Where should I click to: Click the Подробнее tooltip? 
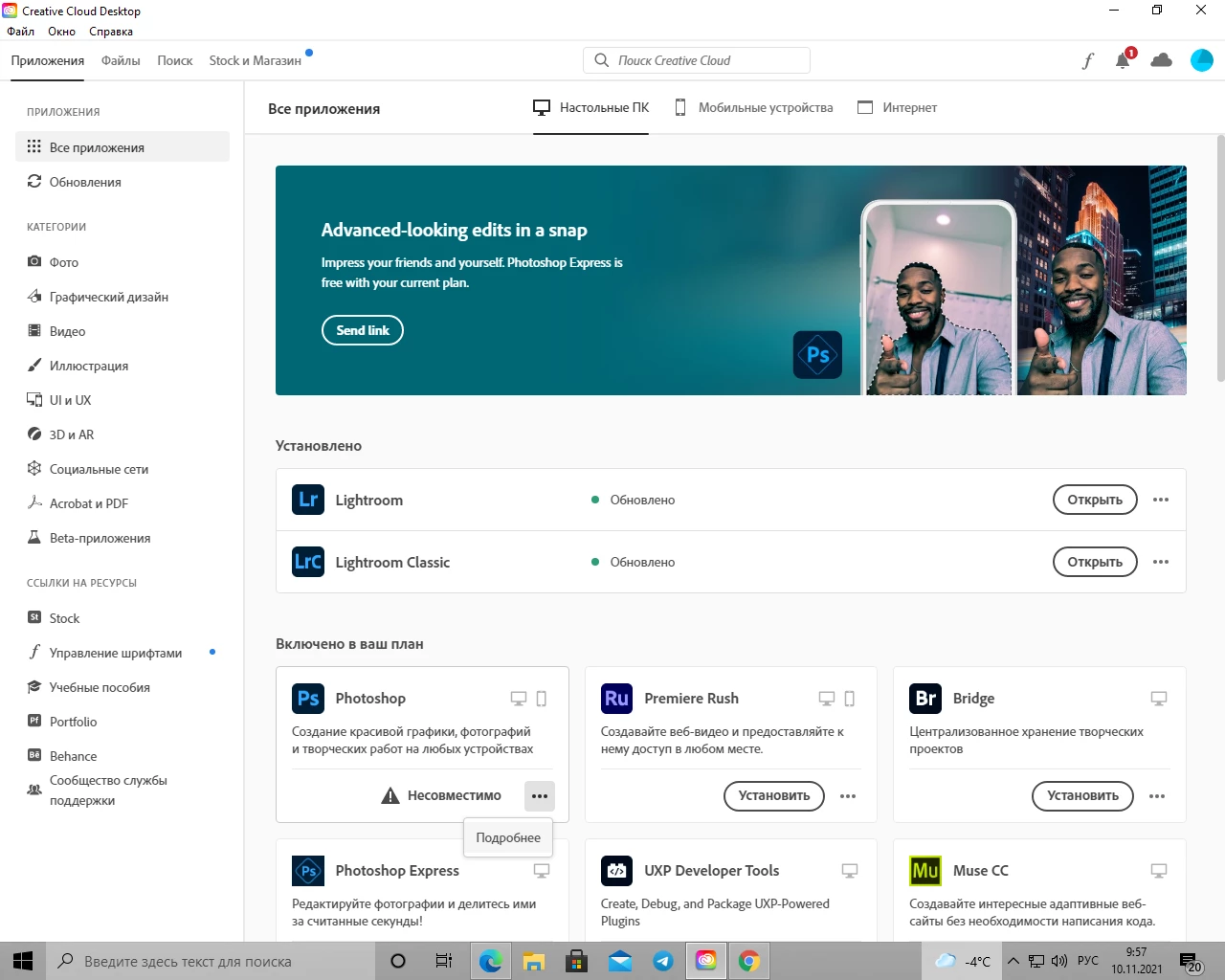pos(508,837)
